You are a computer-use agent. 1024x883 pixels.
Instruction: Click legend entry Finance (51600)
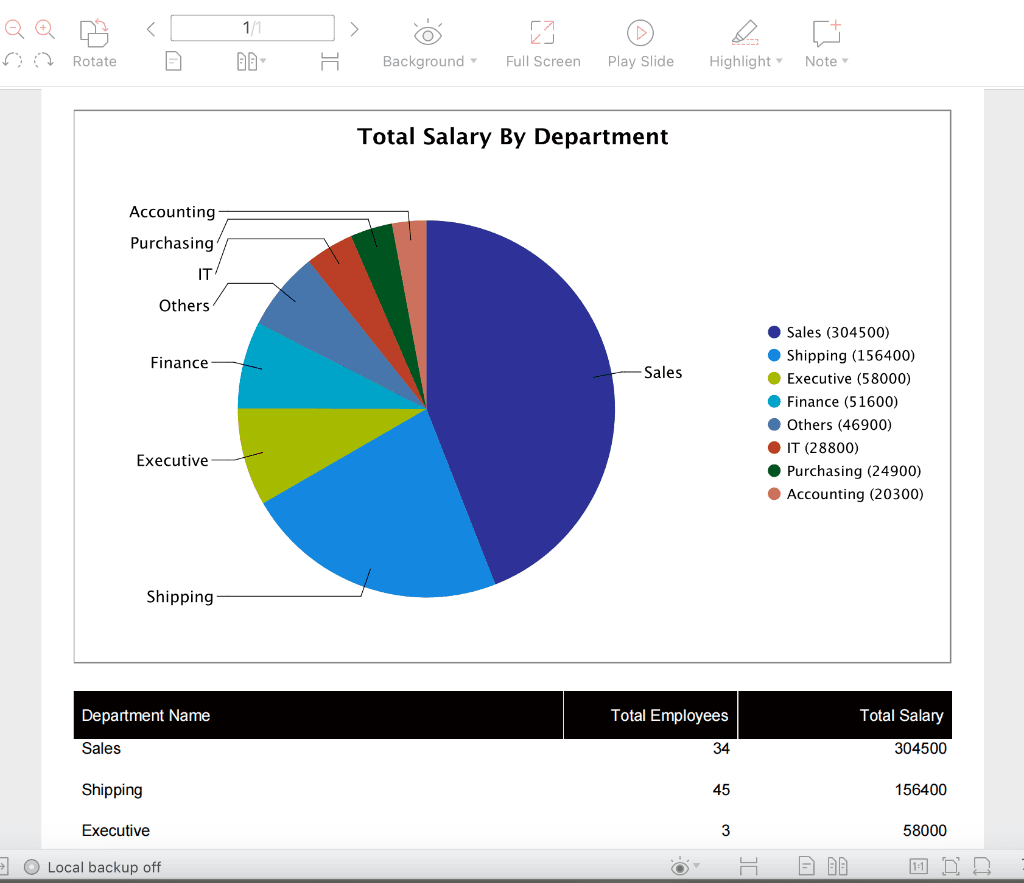(x=833, y=402)
